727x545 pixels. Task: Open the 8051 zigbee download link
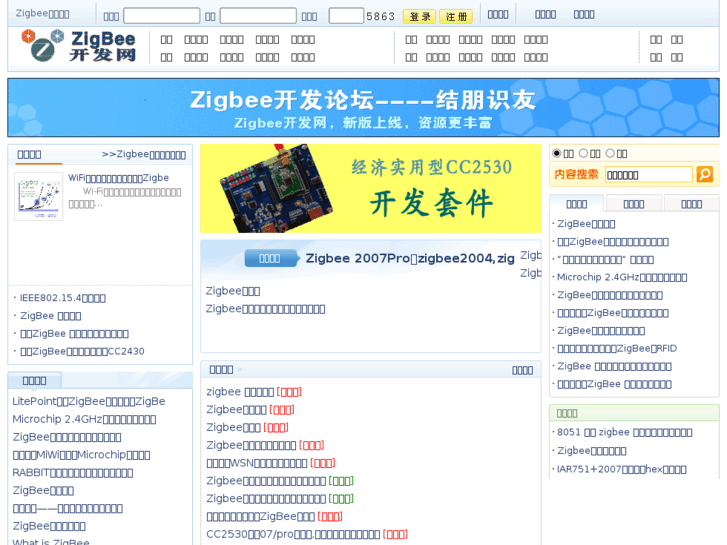point(625,432)
